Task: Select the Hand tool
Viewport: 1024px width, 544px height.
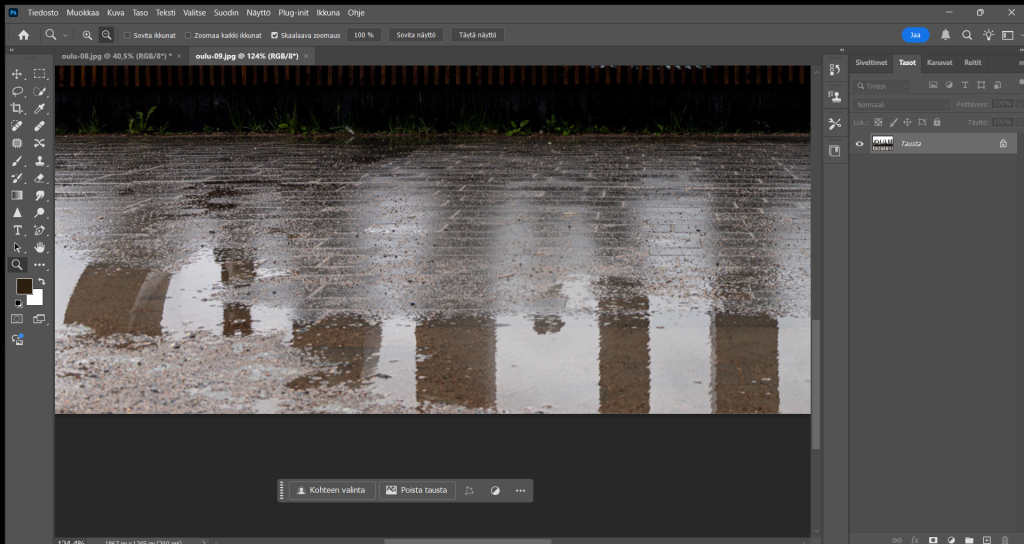Action: point(40,247)
